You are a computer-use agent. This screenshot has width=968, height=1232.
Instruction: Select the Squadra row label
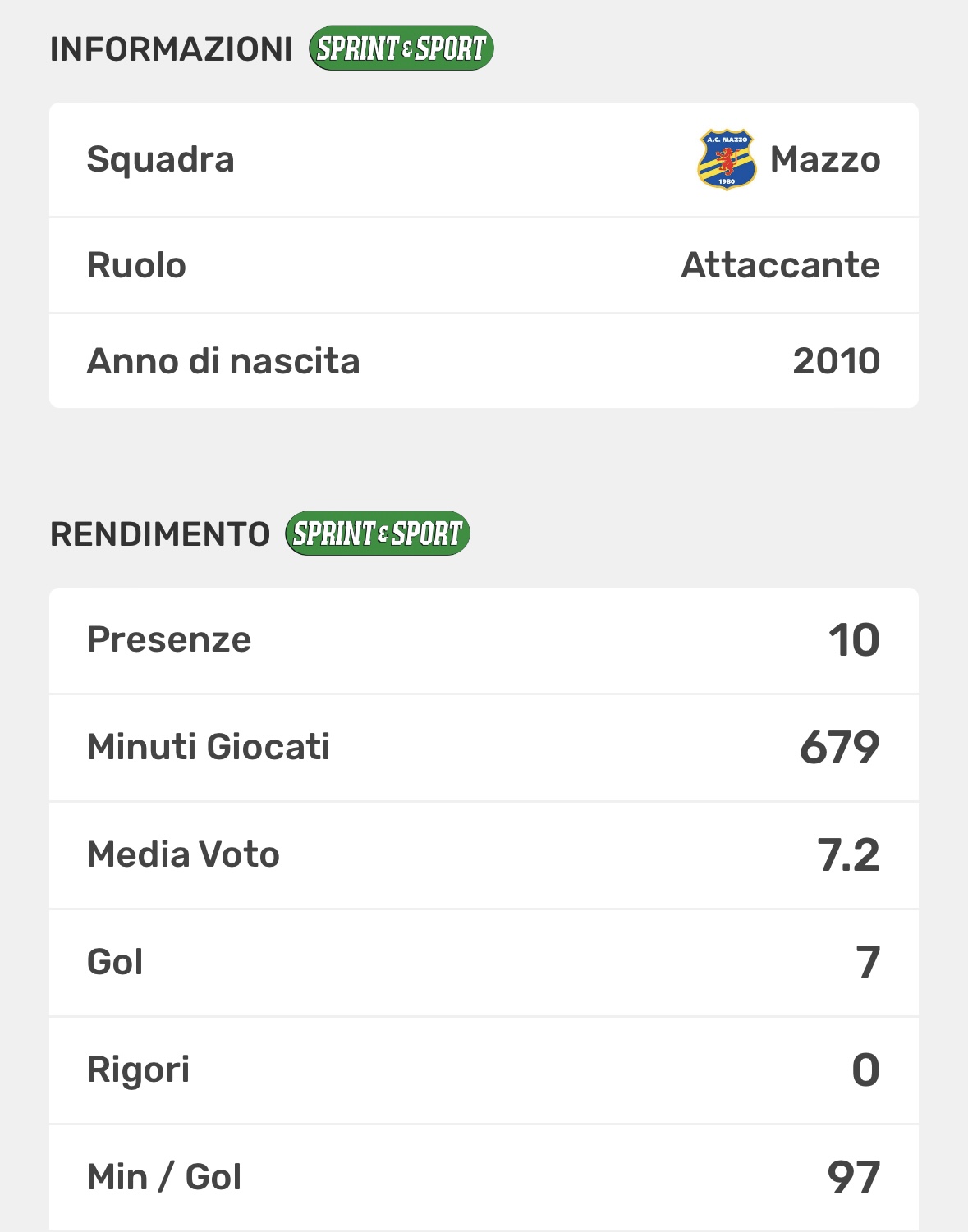[161, 159]
